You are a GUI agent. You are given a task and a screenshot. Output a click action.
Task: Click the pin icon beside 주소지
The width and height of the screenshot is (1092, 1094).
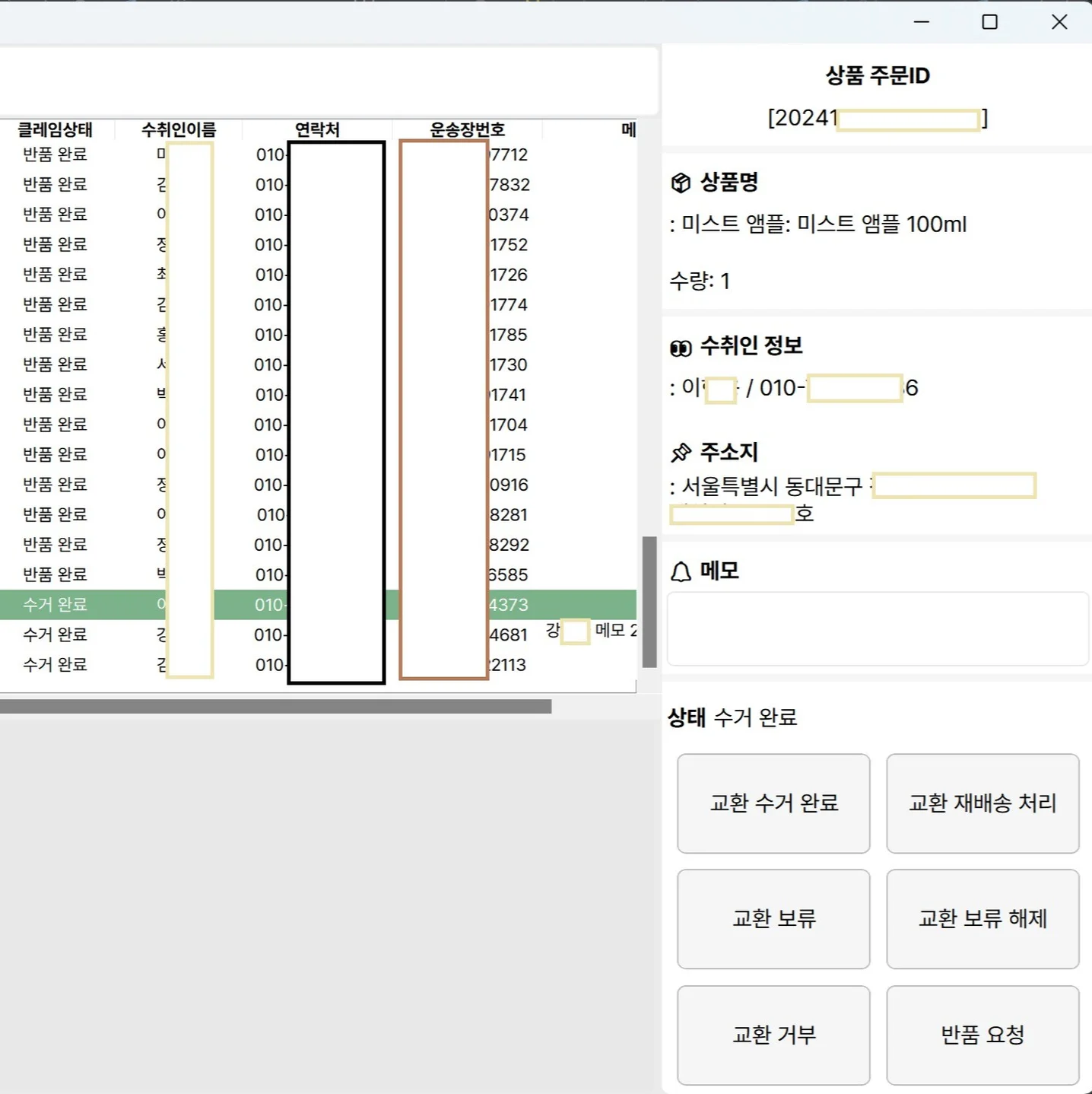(x=681, y=452)
